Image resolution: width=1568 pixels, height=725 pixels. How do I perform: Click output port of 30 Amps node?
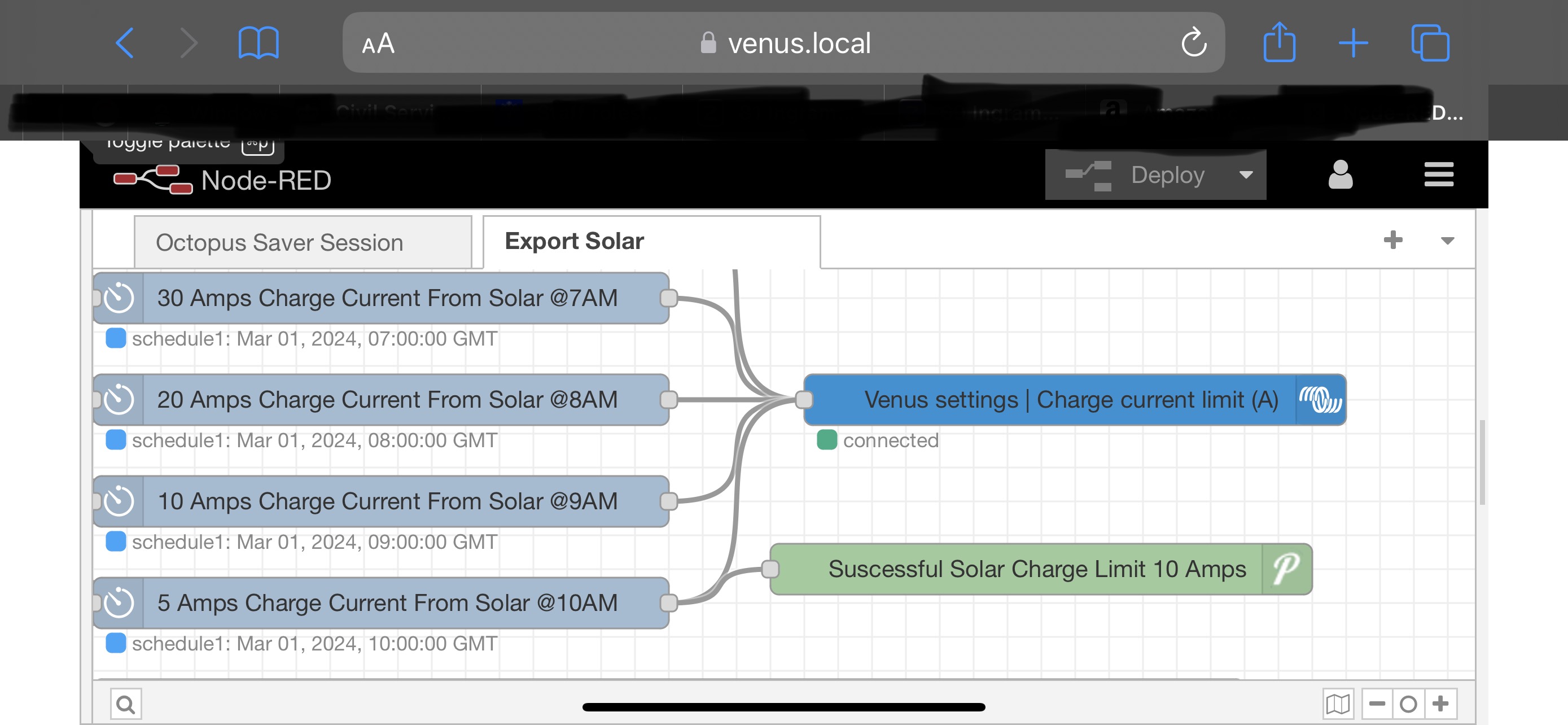[x=668, y=298]
